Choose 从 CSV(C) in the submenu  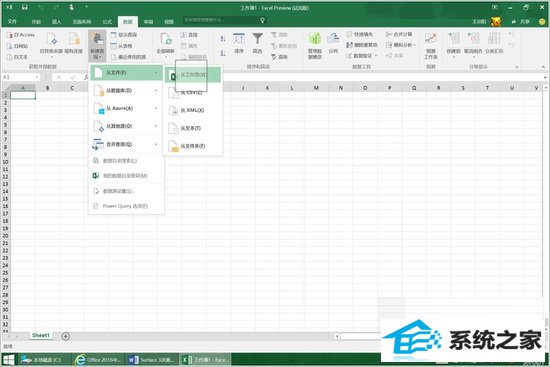(x=193, y=92)
